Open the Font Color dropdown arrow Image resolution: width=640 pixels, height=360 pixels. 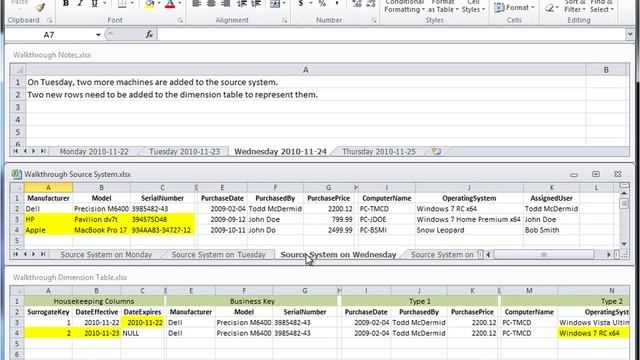(x=180, y=4)
